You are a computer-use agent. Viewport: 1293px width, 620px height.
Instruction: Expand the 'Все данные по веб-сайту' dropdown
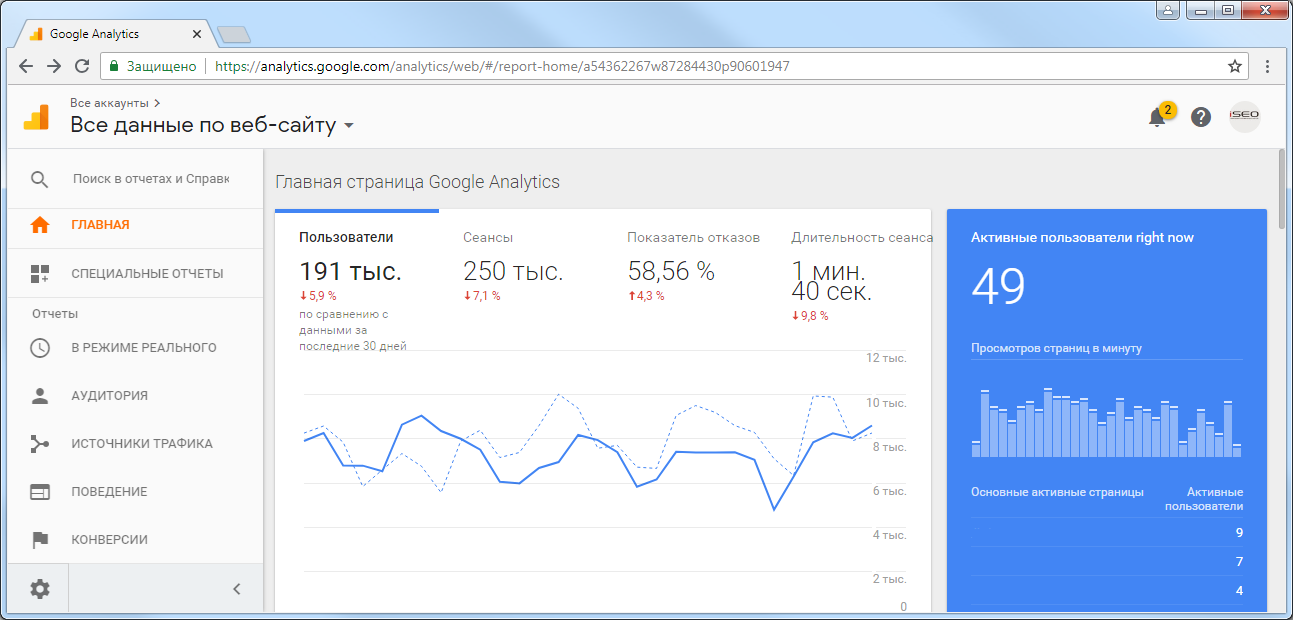(x=349, y=126)
